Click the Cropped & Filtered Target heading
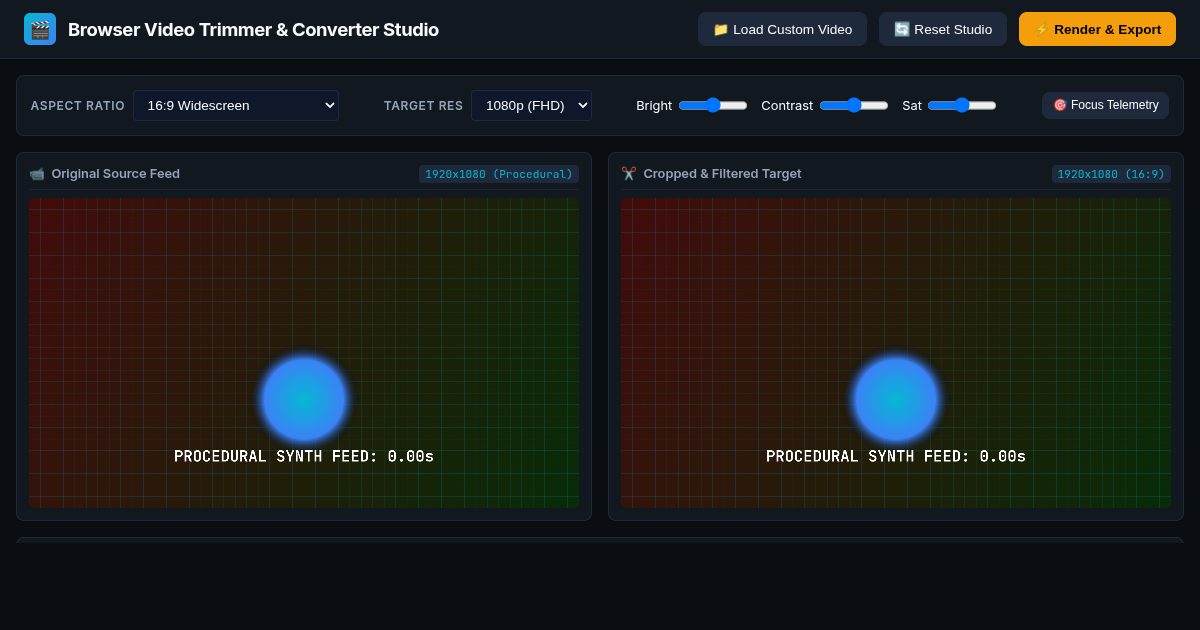Viewport: 1200px width, 630px height. tap(722, 174)
